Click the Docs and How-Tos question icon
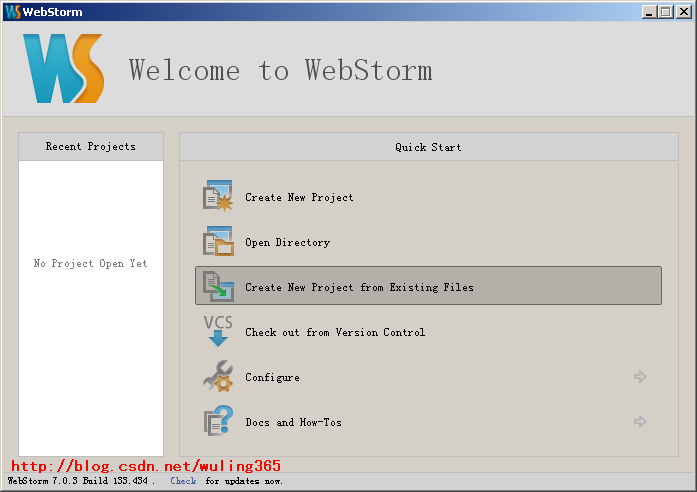Screen dimensions: 697x492 click(218, 420)
